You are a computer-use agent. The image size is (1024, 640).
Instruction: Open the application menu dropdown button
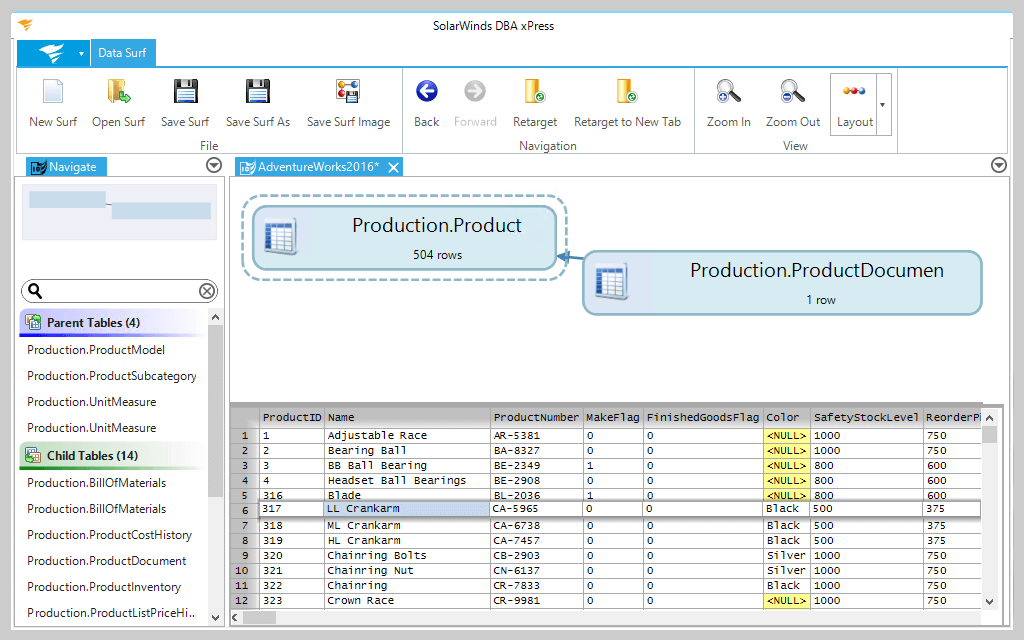pyautogui.click(x=54, y=53)
